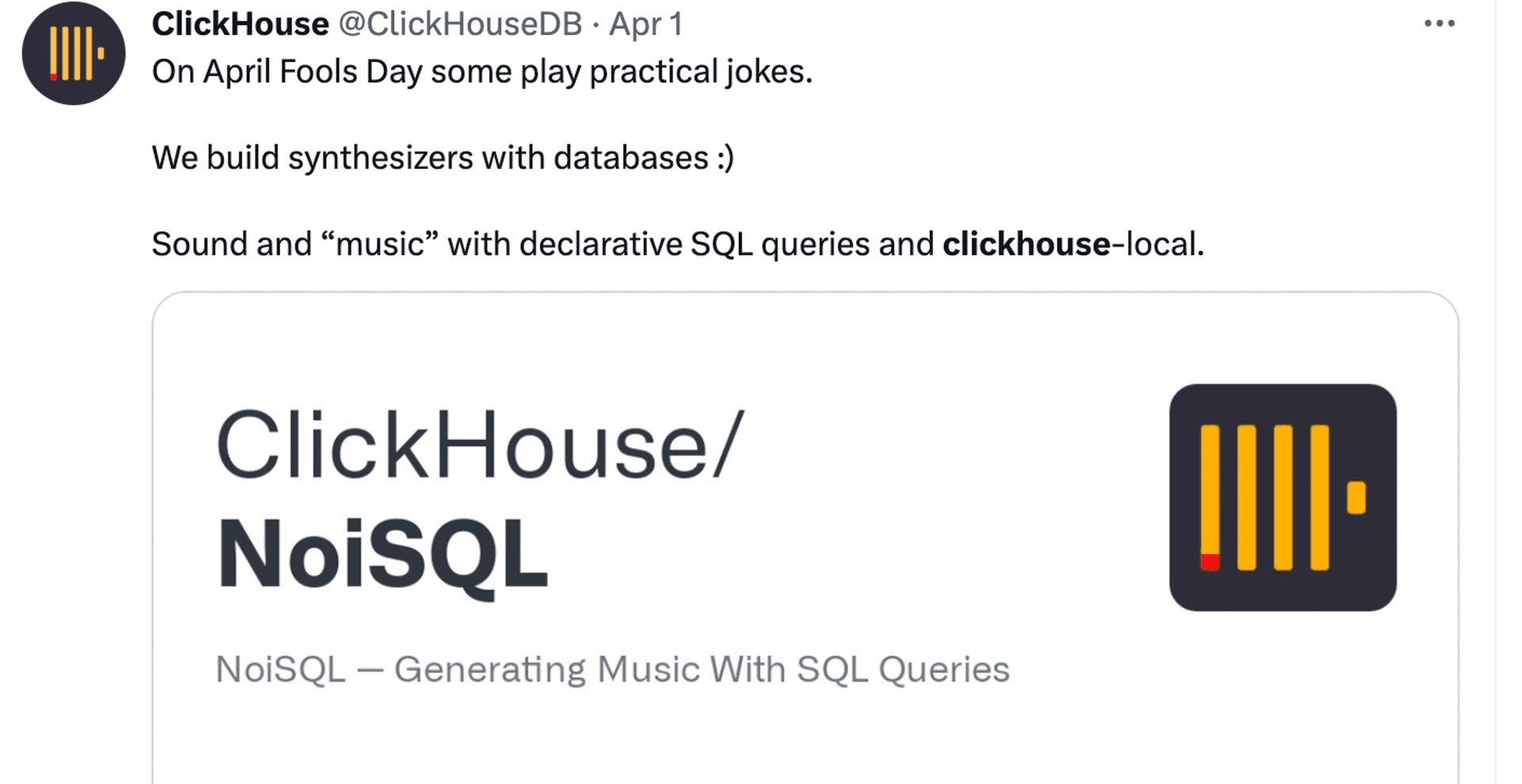Click the "practical jokes" phrase in the tweet
The height and width of the screenshot is (784, 1522).
tap(701, 72)
